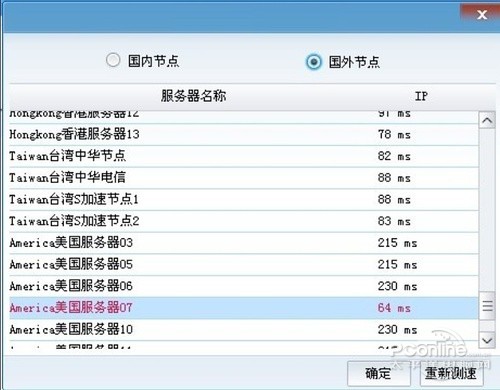Select Hongkong香港服务器13 server row
Screen dimensions: 500x390
pos(244,135)
